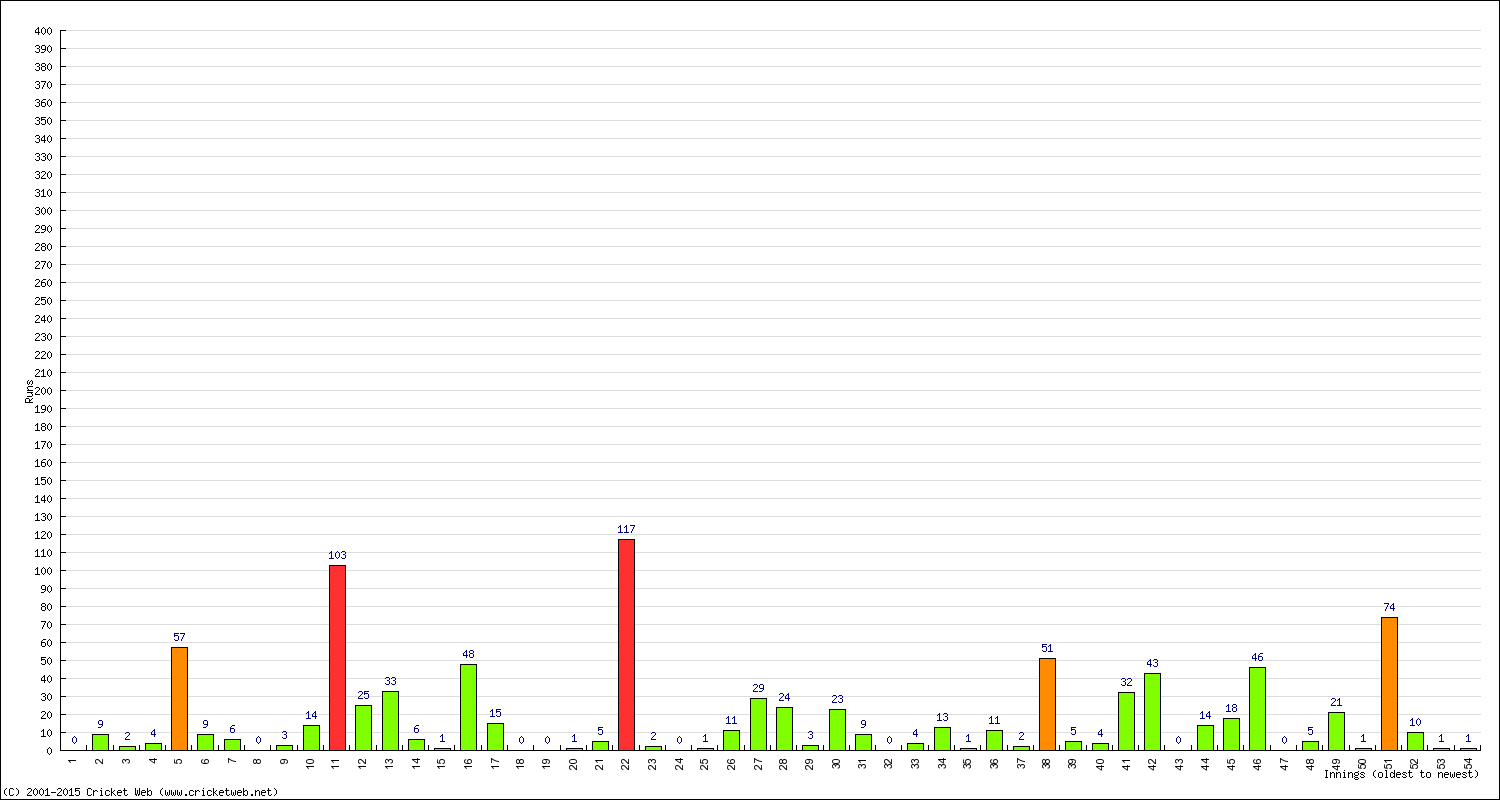Viewport: 1500px width, 800px height.
Task: Select the green 24-run bar at innings 28
Action: [x=784, y=728]
